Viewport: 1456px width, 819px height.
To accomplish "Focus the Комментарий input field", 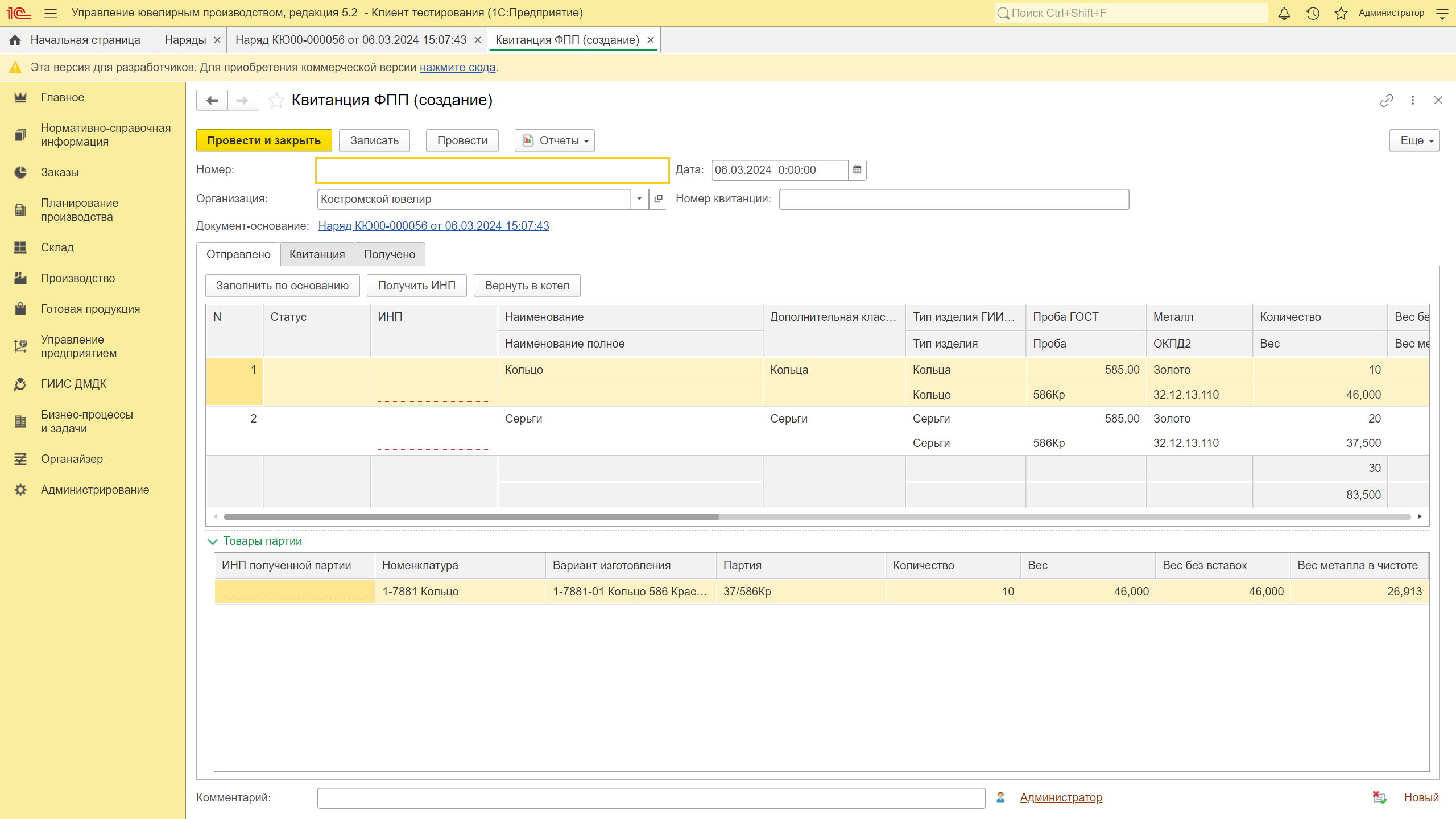I will pyautogui.click(x=651, y=797).
